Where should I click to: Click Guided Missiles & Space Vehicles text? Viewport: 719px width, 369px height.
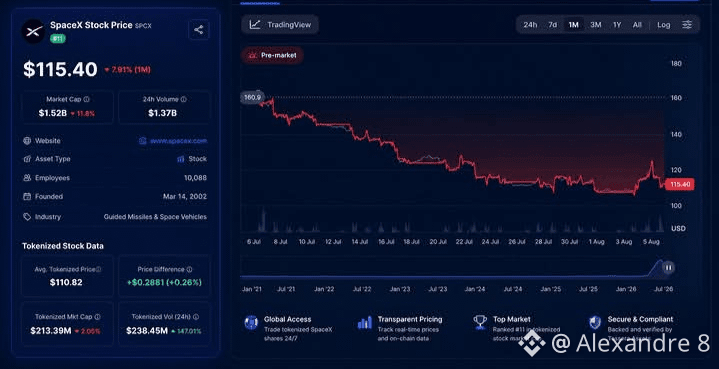point(155,217)
